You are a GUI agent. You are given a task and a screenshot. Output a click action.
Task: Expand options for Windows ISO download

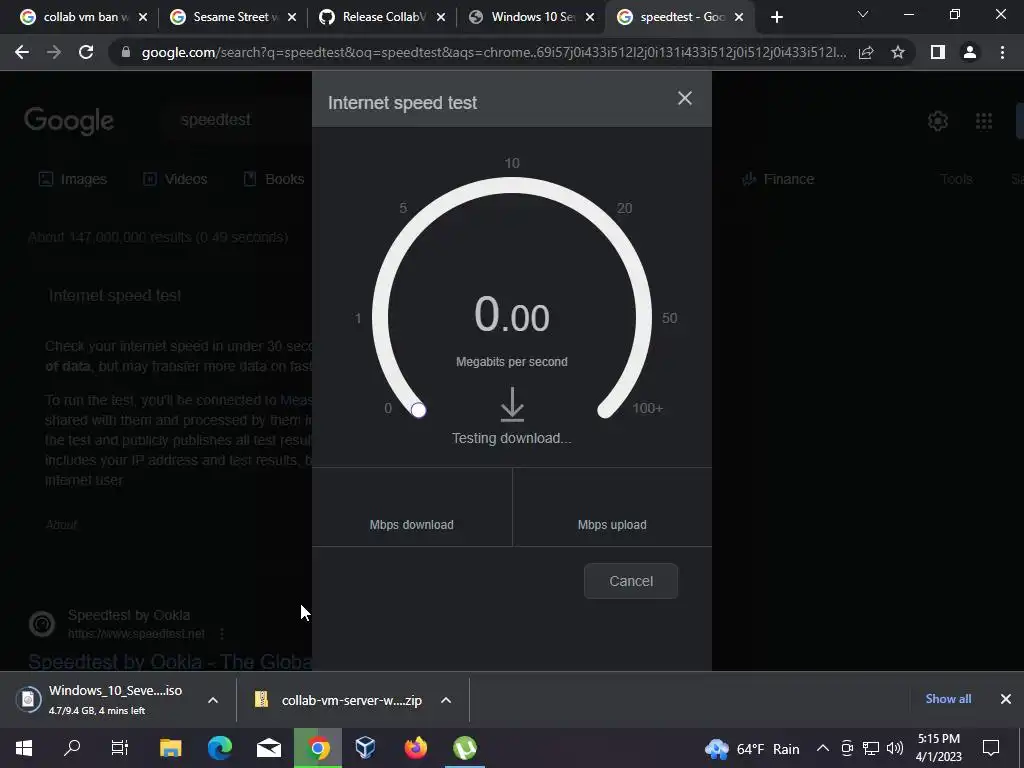tap(213, 700)
